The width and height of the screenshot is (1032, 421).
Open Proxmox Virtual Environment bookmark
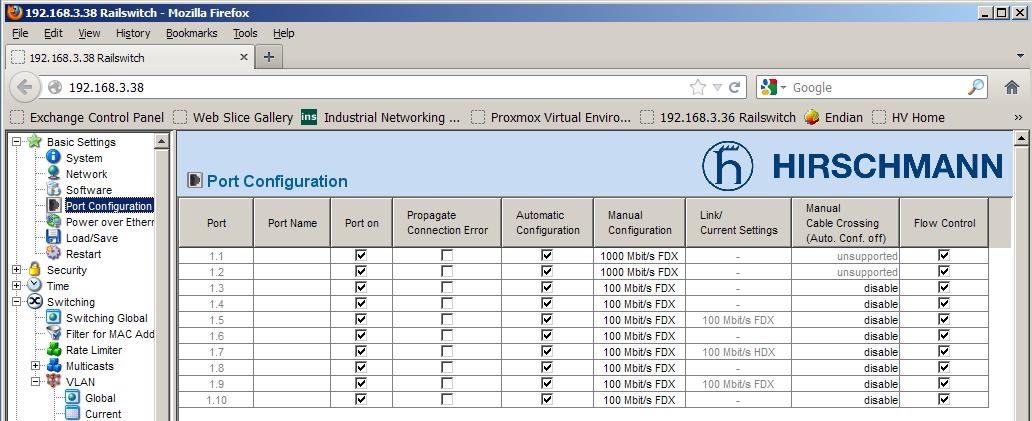(552, 118)
